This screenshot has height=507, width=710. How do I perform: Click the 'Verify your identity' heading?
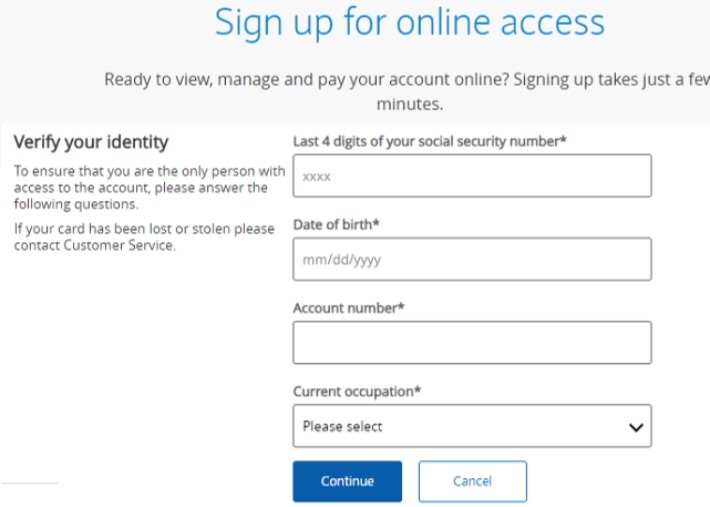point(91,143)
